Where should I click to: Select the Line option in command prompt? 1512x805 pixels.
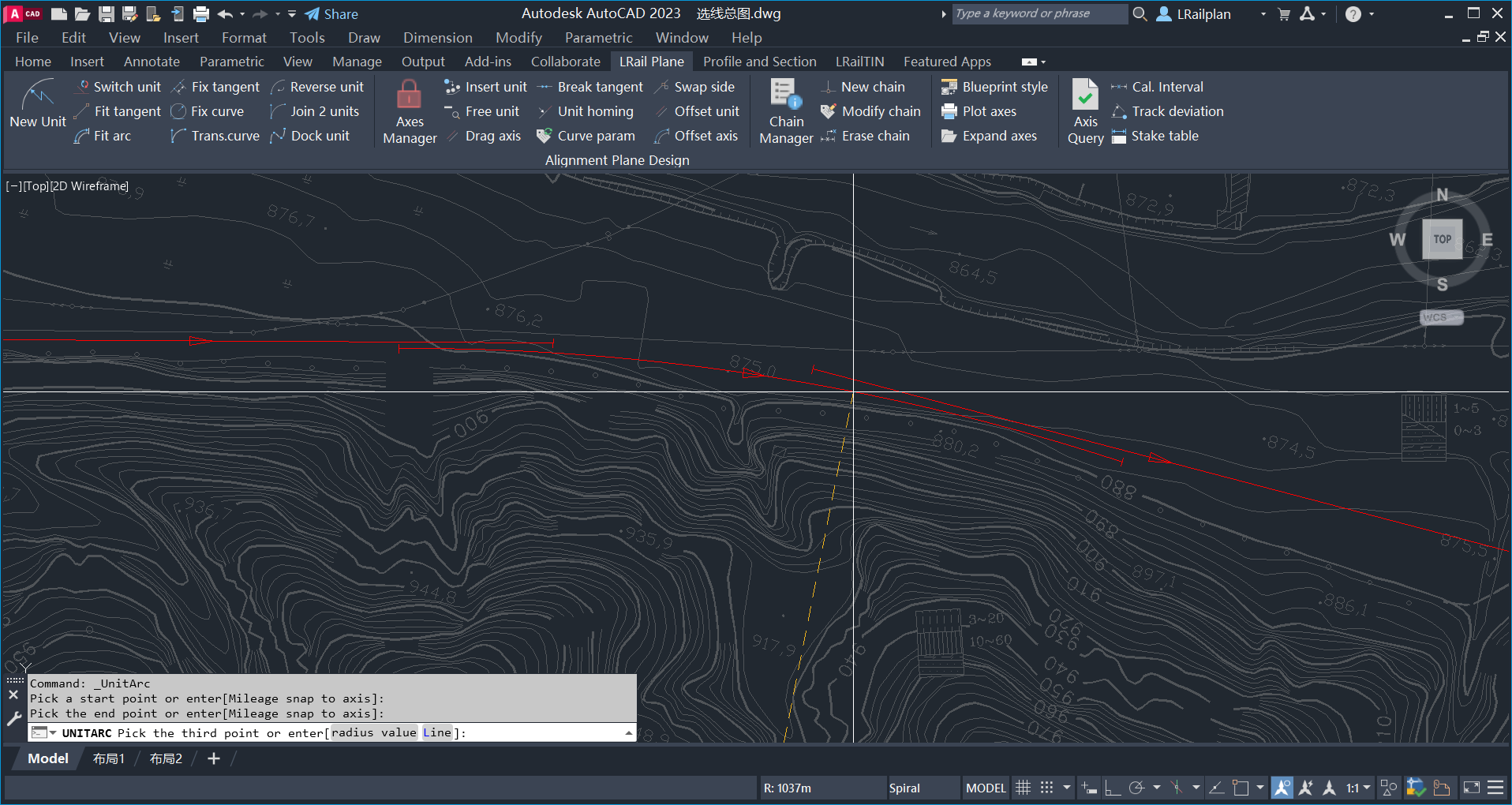[437, 733]
